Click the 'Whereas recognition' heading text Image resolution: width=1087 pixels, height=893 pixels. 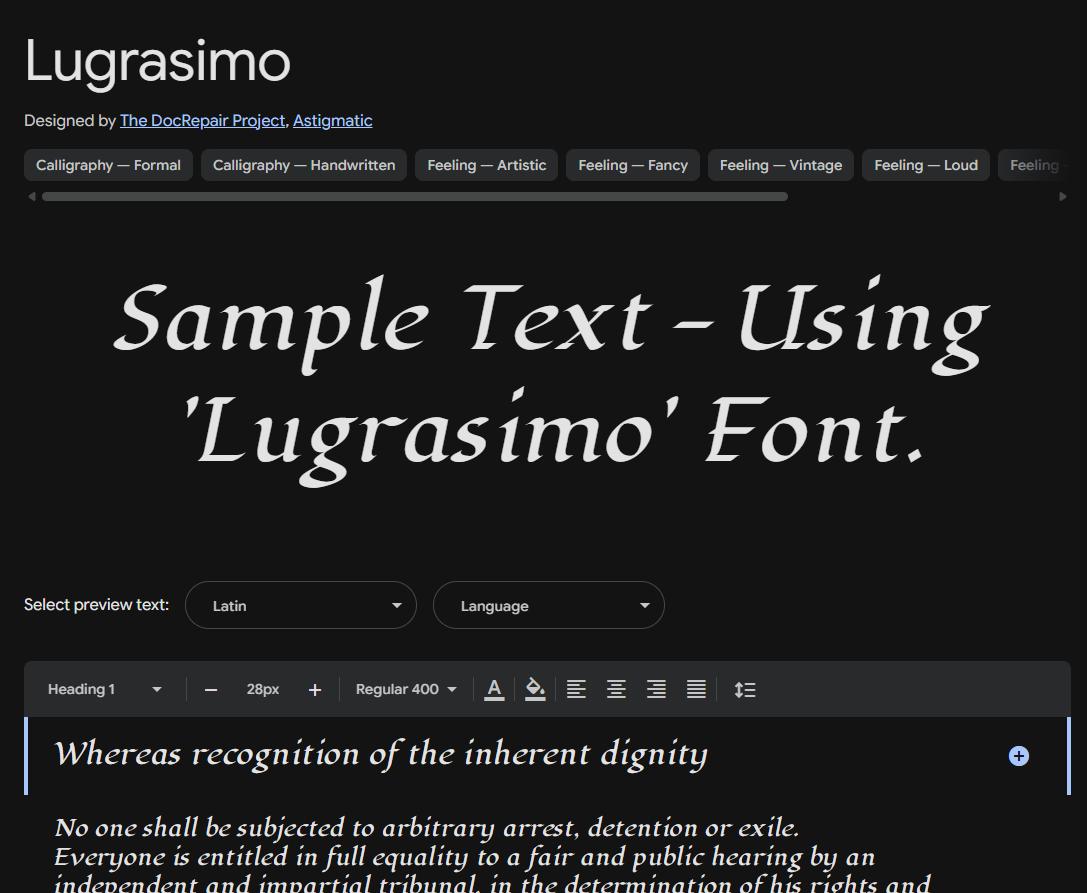(381, 754)
